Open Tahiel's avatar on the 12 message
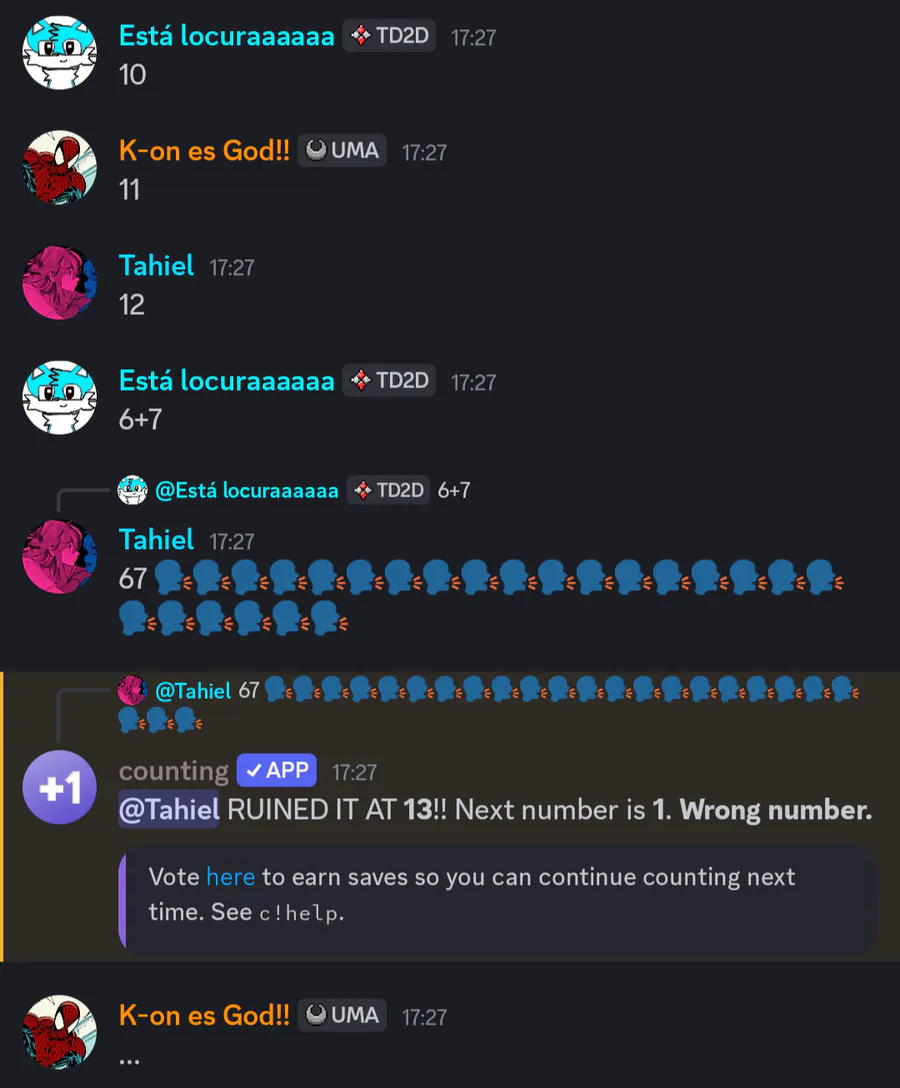Viewport: 900px width, 1088px height. coord(60,282)
